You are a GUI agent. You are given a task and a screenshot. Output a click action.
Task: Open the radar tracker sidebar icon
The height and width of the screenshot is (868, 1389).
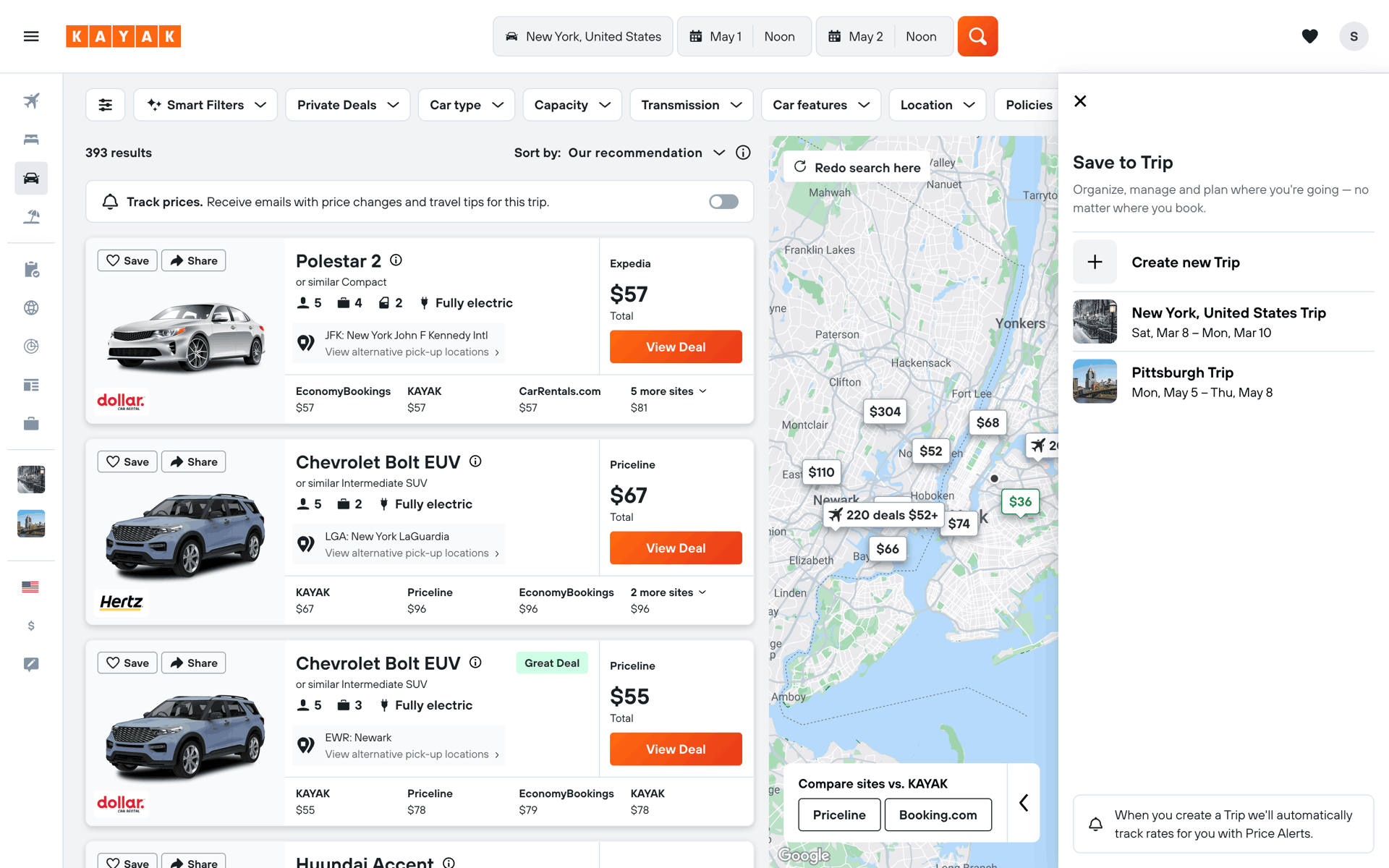(x=31, y=346)
